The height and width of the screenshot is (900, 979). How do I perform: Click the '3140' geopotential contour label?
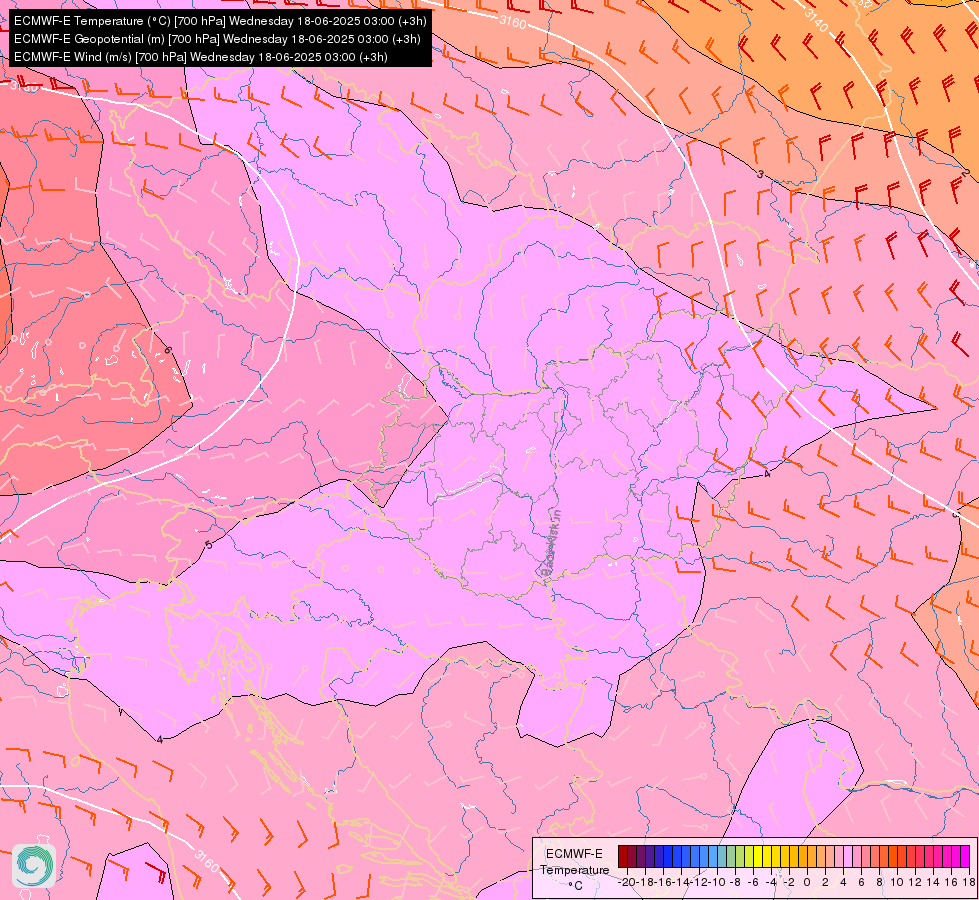pos(815,21)
